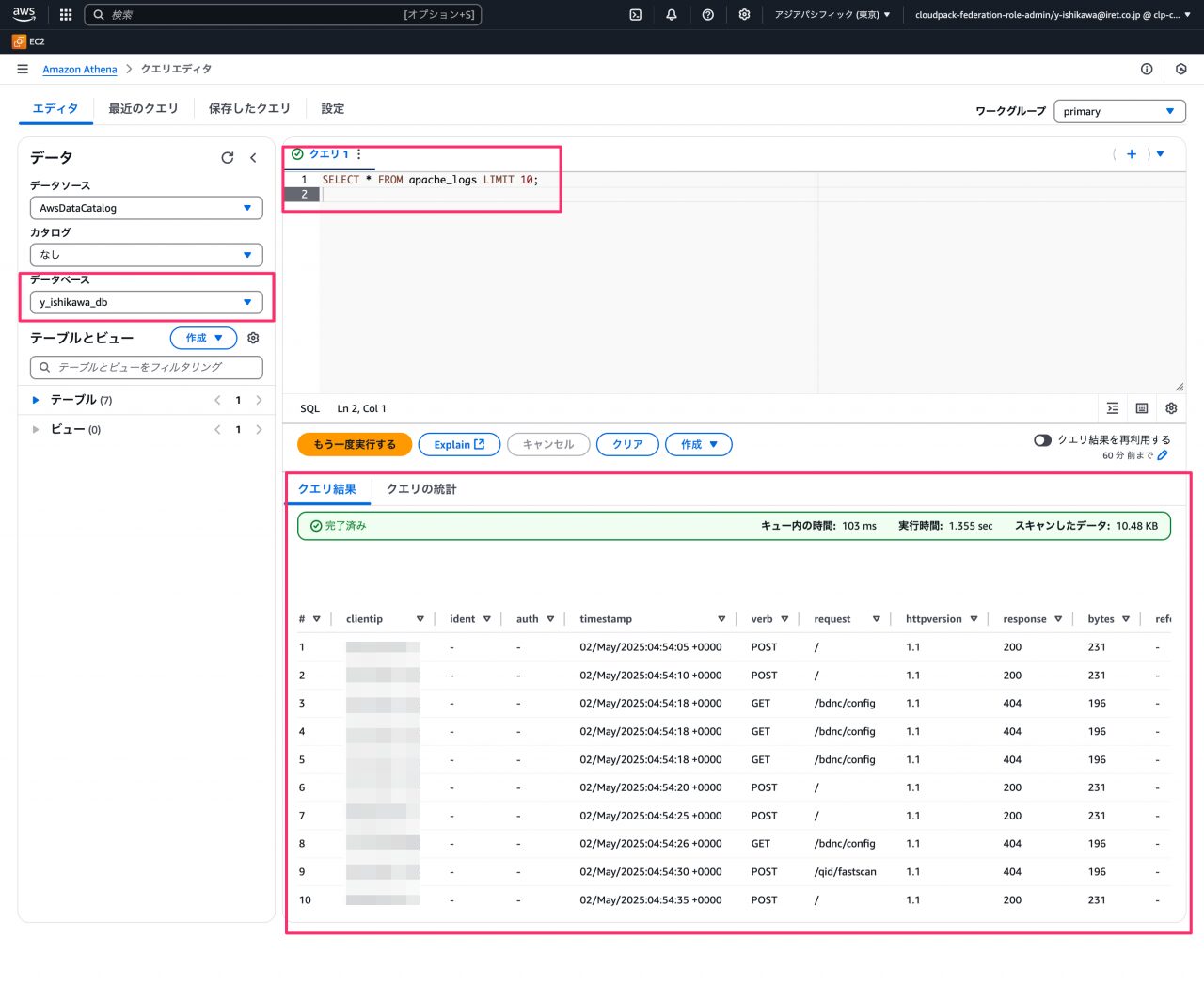Go to previous page of tables
Screen dimensions: 1204x986
click(x=217, y=400)
